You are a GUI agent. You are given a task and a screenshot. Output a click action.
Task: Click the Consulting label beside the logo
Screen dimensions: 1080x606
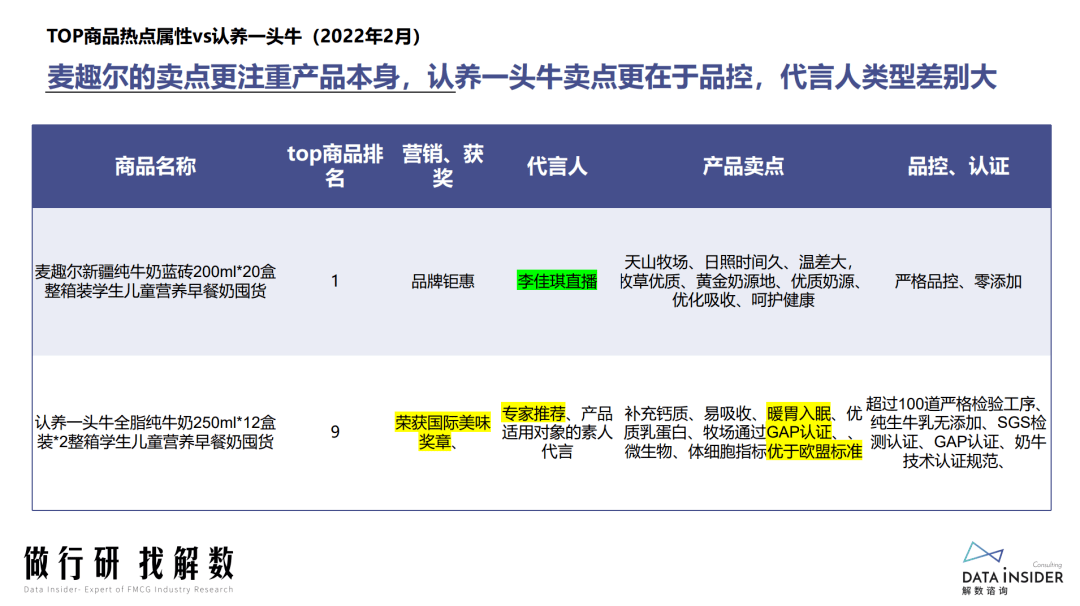pos(1049,567)
